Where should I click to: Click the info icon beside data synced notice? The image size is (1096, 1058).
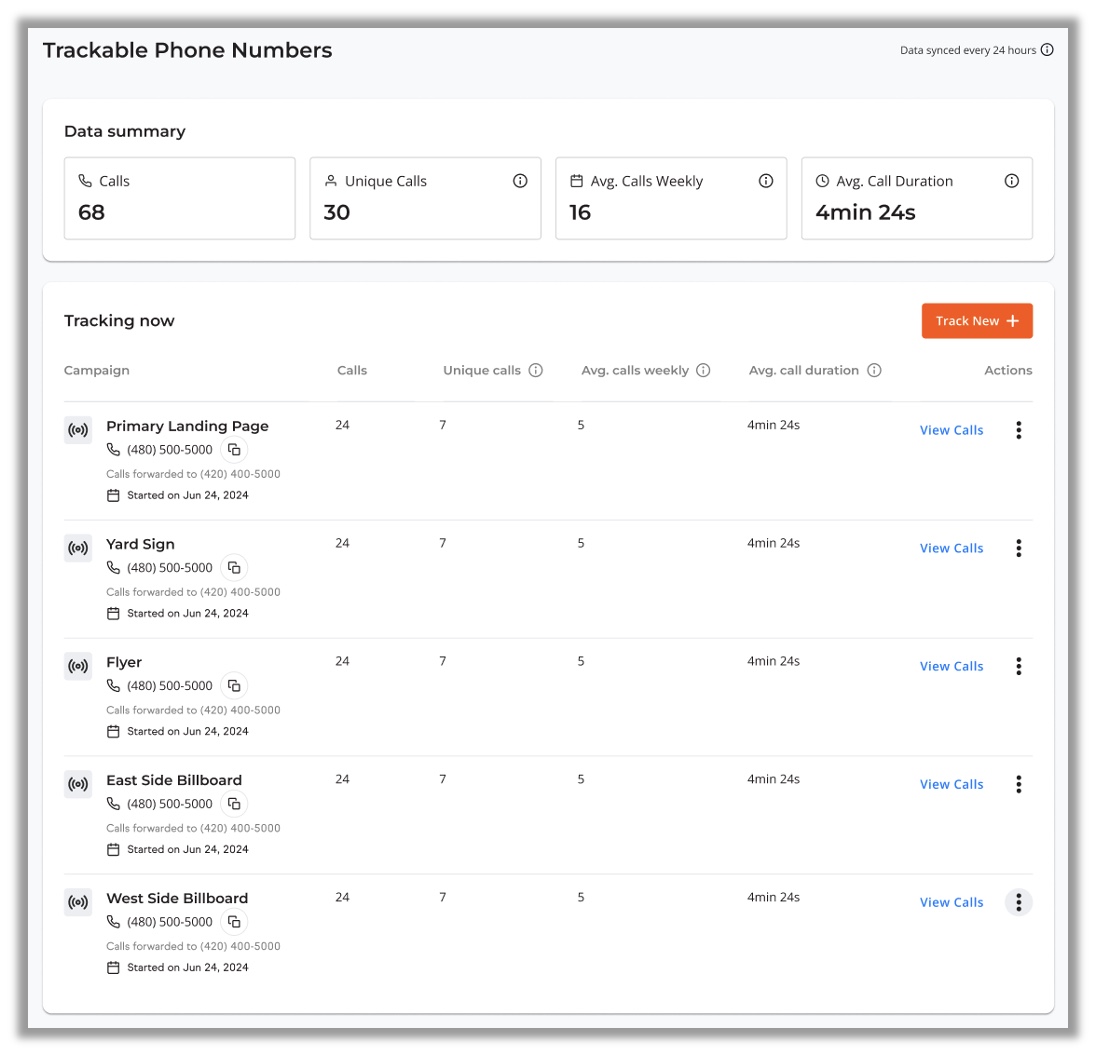coord(1047,50)
